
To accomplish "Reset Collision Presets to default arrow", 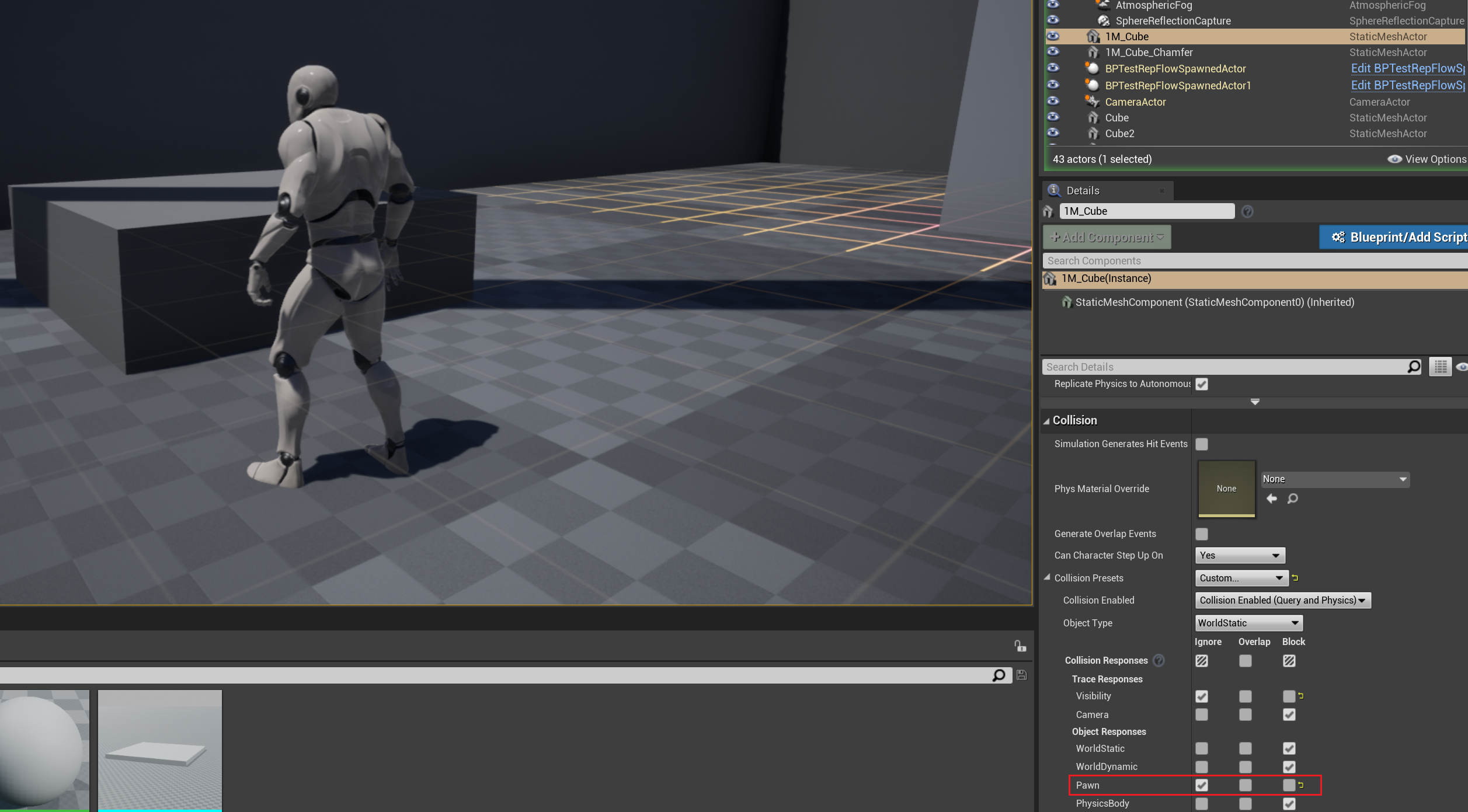I will pyautogui.click(x=1295, y=578).
